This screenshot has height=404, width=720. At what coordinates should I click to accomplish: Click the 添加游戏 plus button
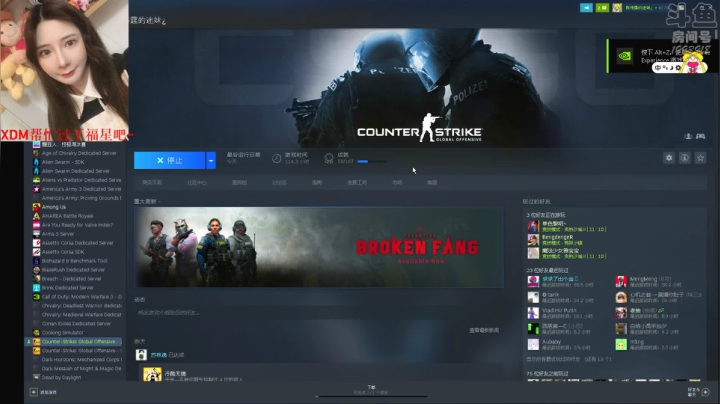(x=34, y=392)
